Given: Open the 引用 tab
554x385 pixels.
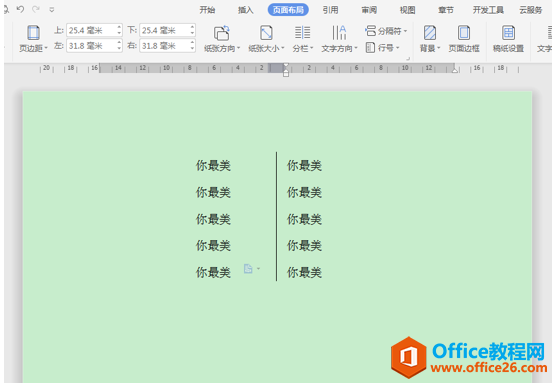Looking at the screenshot, I should click(x=330, y=10).
